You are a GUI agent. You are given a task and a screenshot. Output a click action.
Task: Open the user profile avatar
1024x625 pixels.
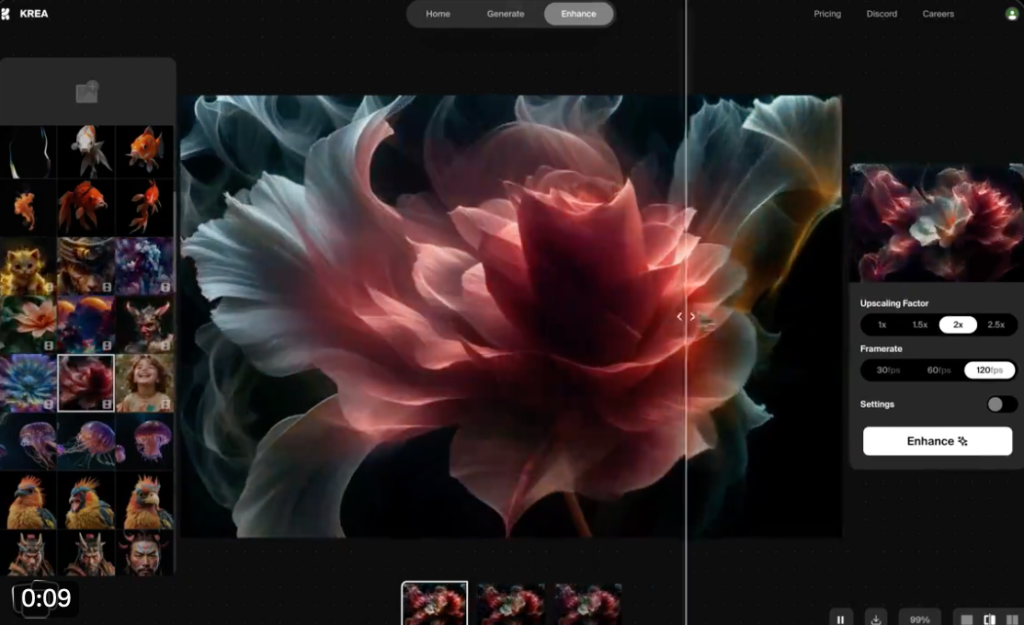point(1011,14)
